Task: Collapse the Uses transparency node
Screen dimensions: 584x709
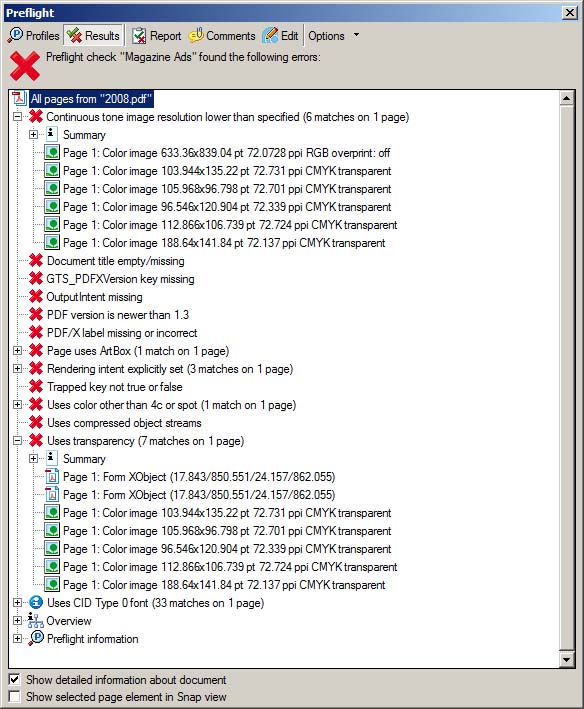Action: coord(17,441)
